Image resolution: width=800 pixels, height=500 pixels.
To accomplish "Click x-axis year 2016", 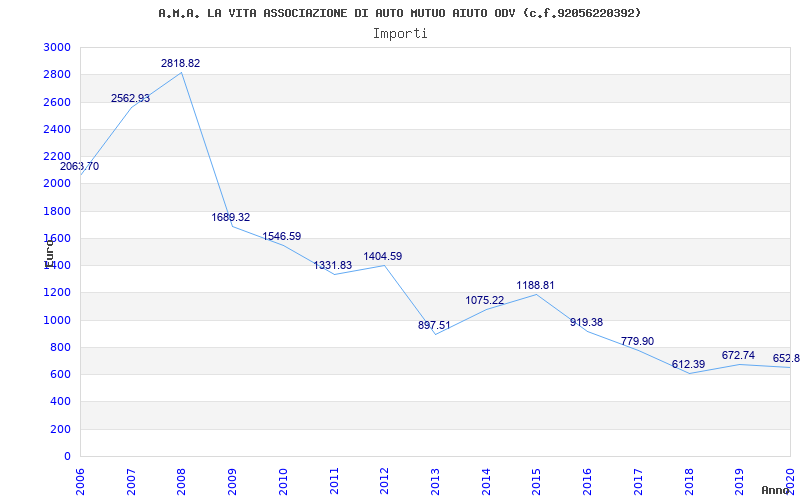I will coord(587,482).
